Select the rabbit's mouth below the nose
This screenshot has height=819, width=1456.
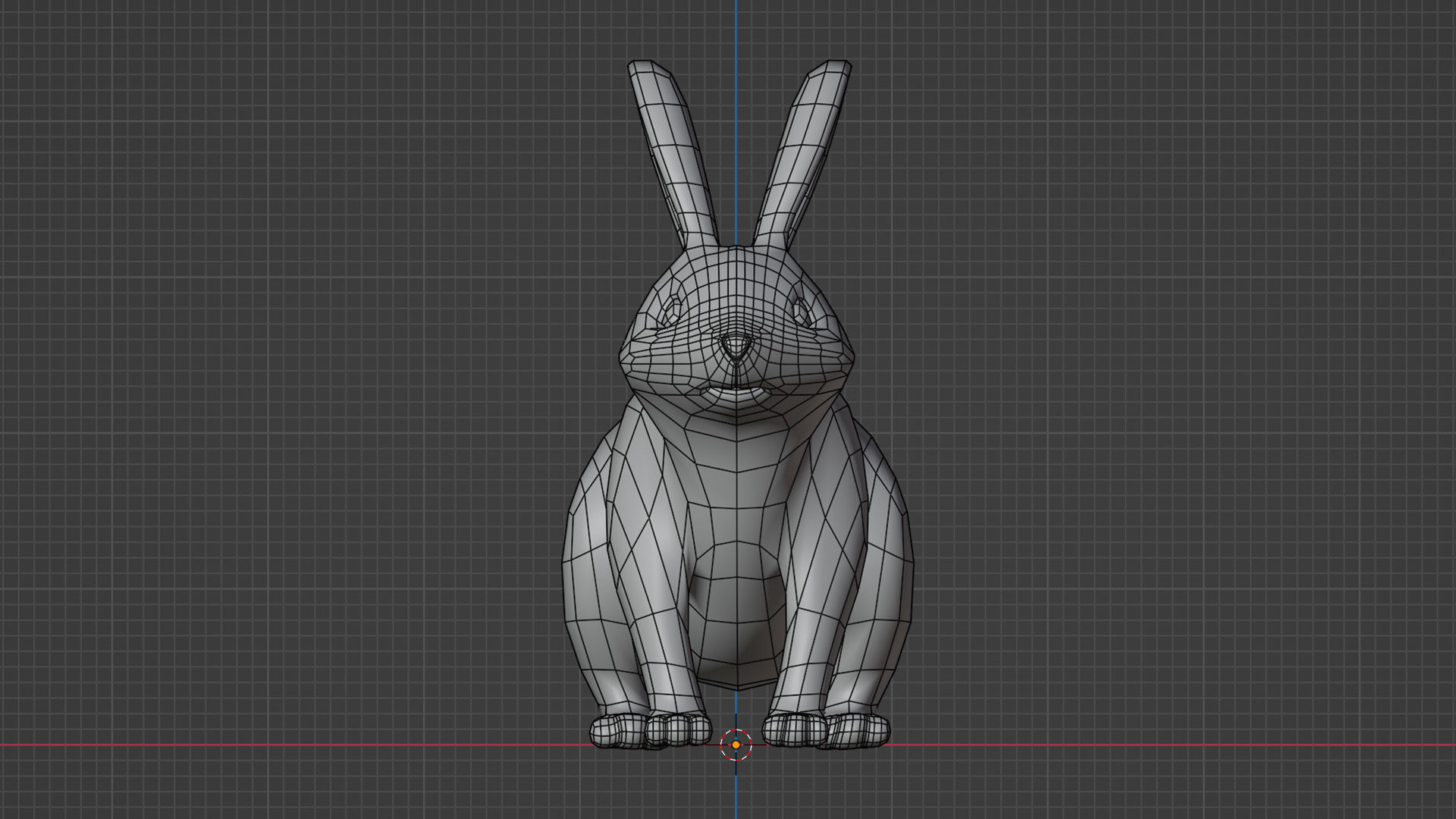point(736,393)
